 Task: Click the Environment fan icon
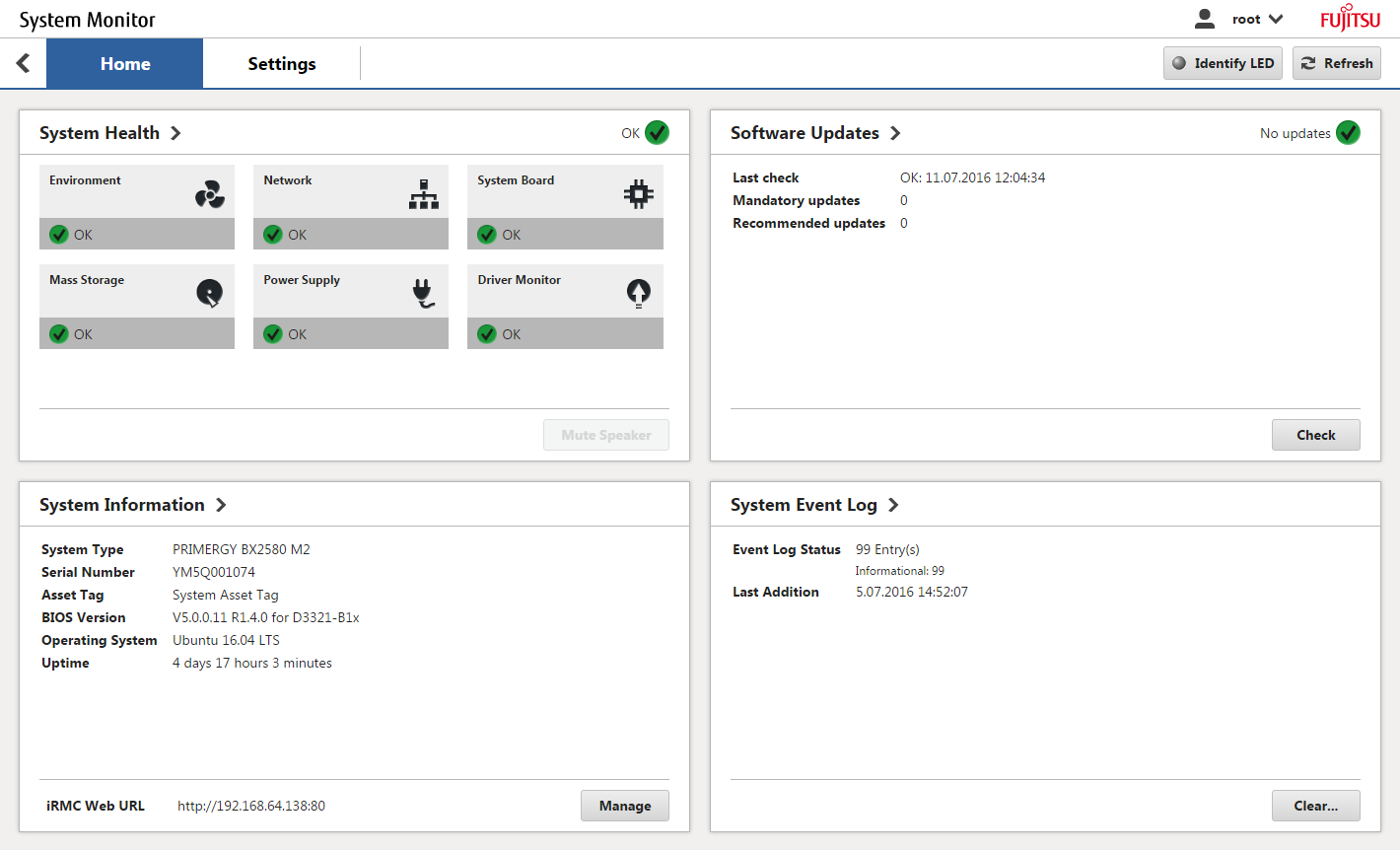click(208, 193)
